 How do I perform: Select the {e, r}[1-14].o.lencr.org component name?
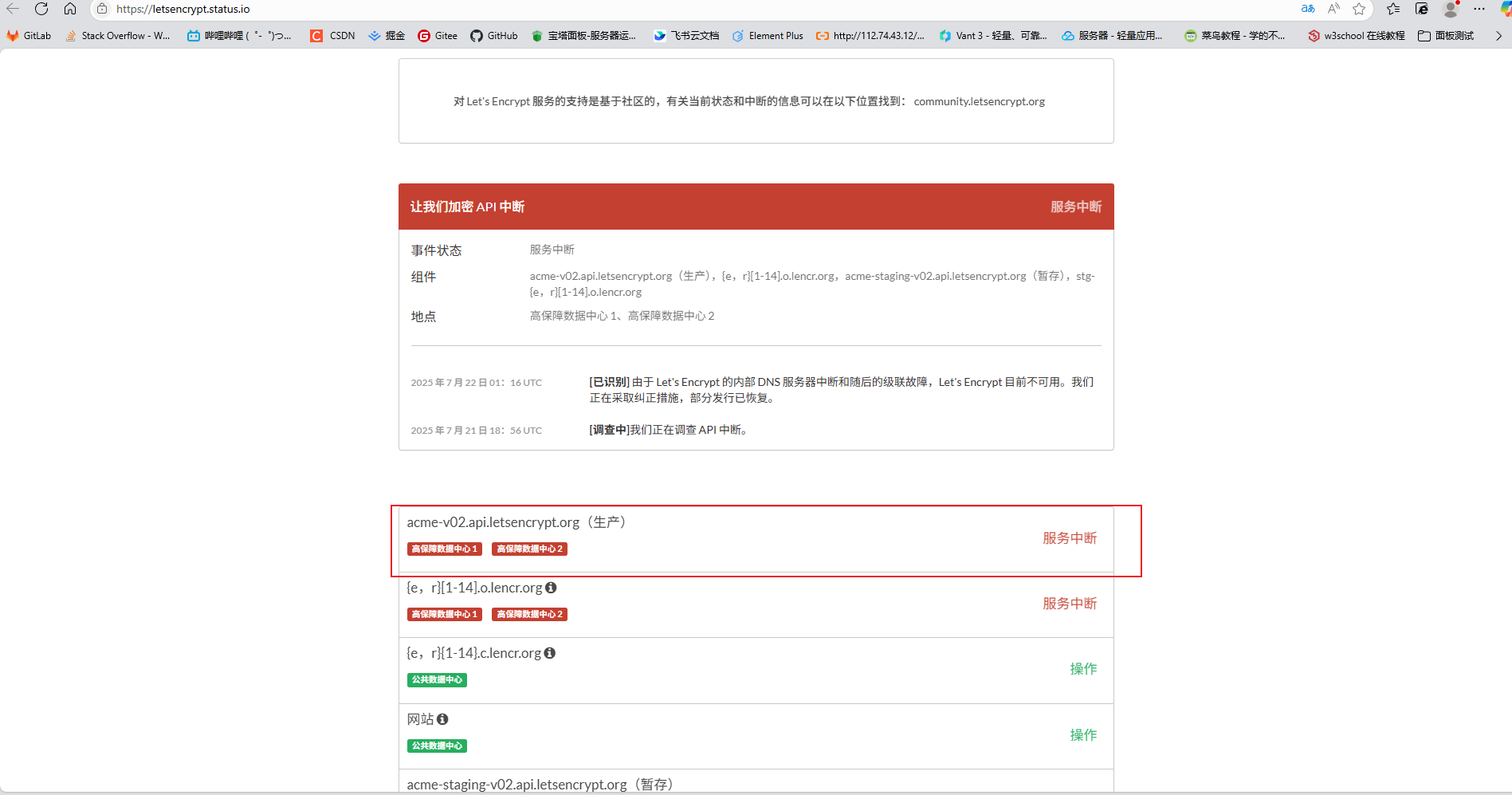pyautogui.click(x=474, y=588)
